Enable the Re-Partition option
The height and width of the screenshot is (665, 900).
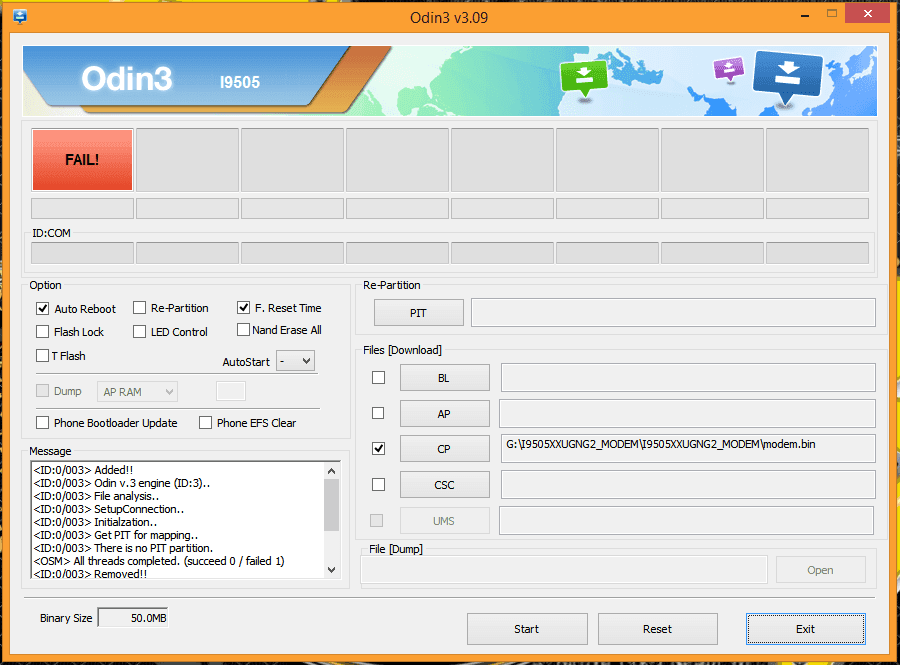coord(139,308)
